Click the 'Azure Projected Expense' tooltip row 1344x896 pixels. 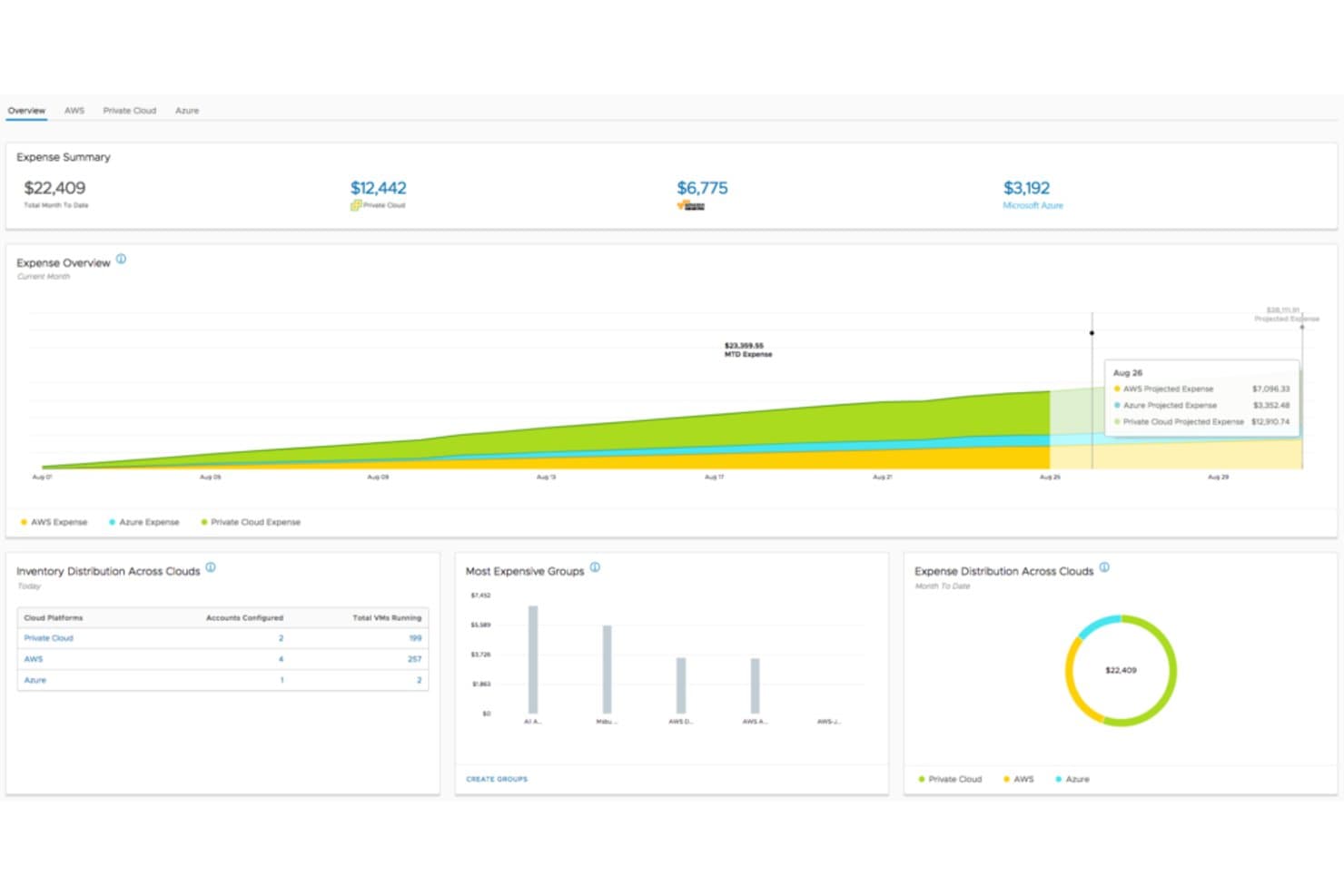(x=1201, y=405)
